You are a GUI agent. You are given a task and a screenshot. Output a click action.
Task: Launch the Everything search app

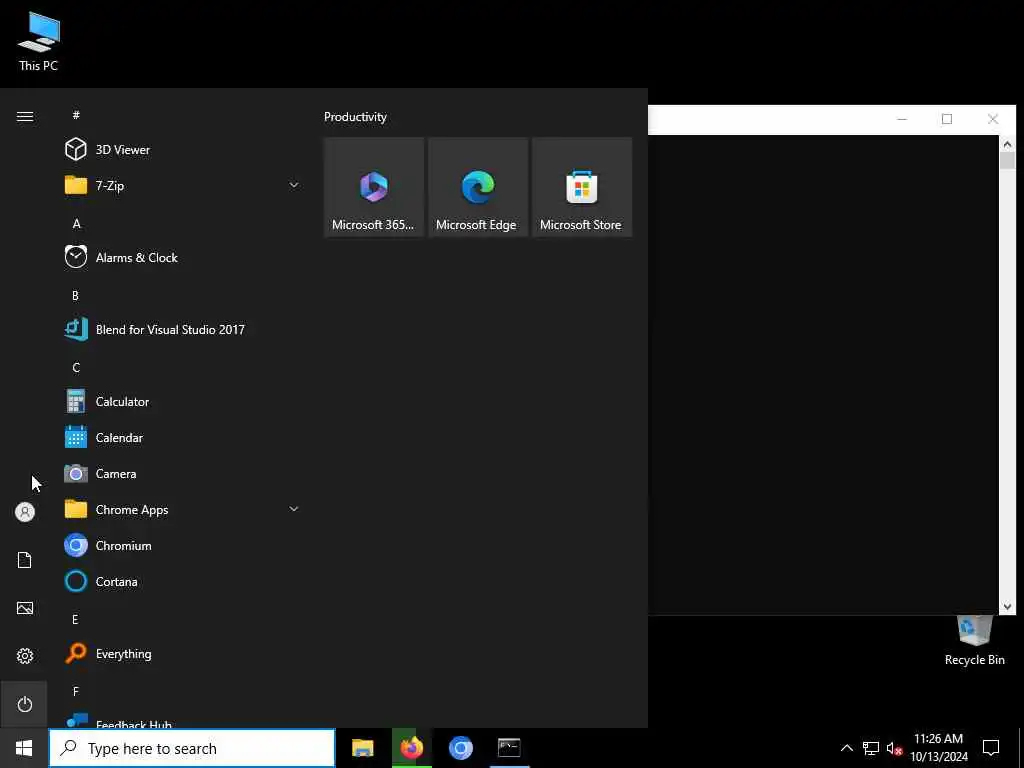coord(183,654)
